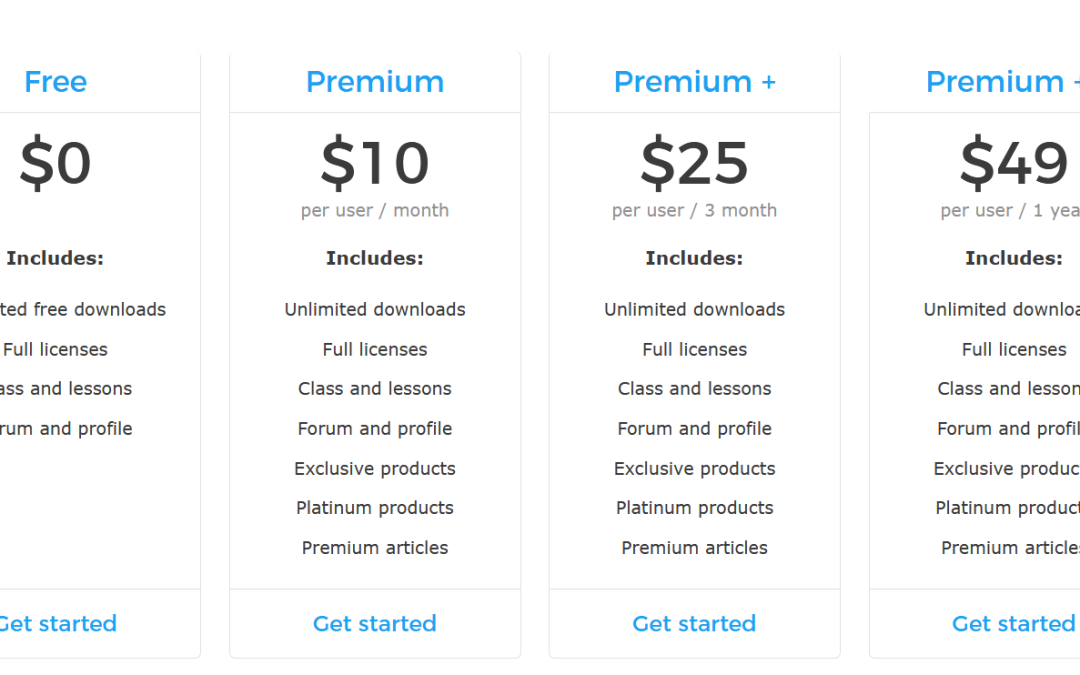Click Get started under the $49 plan
The height and width of the screenshot is (675, 1080).
(x=1013, y=623)
